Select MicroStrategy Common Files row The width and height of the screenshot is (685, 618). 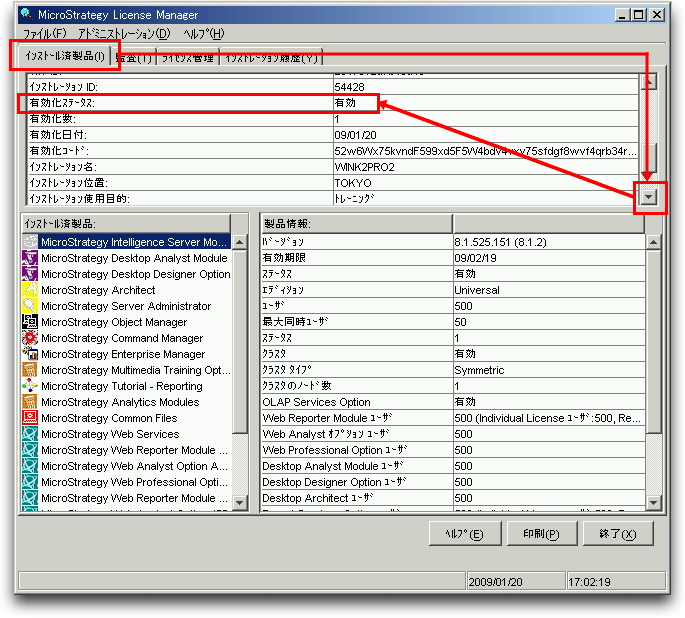[126, 418]
